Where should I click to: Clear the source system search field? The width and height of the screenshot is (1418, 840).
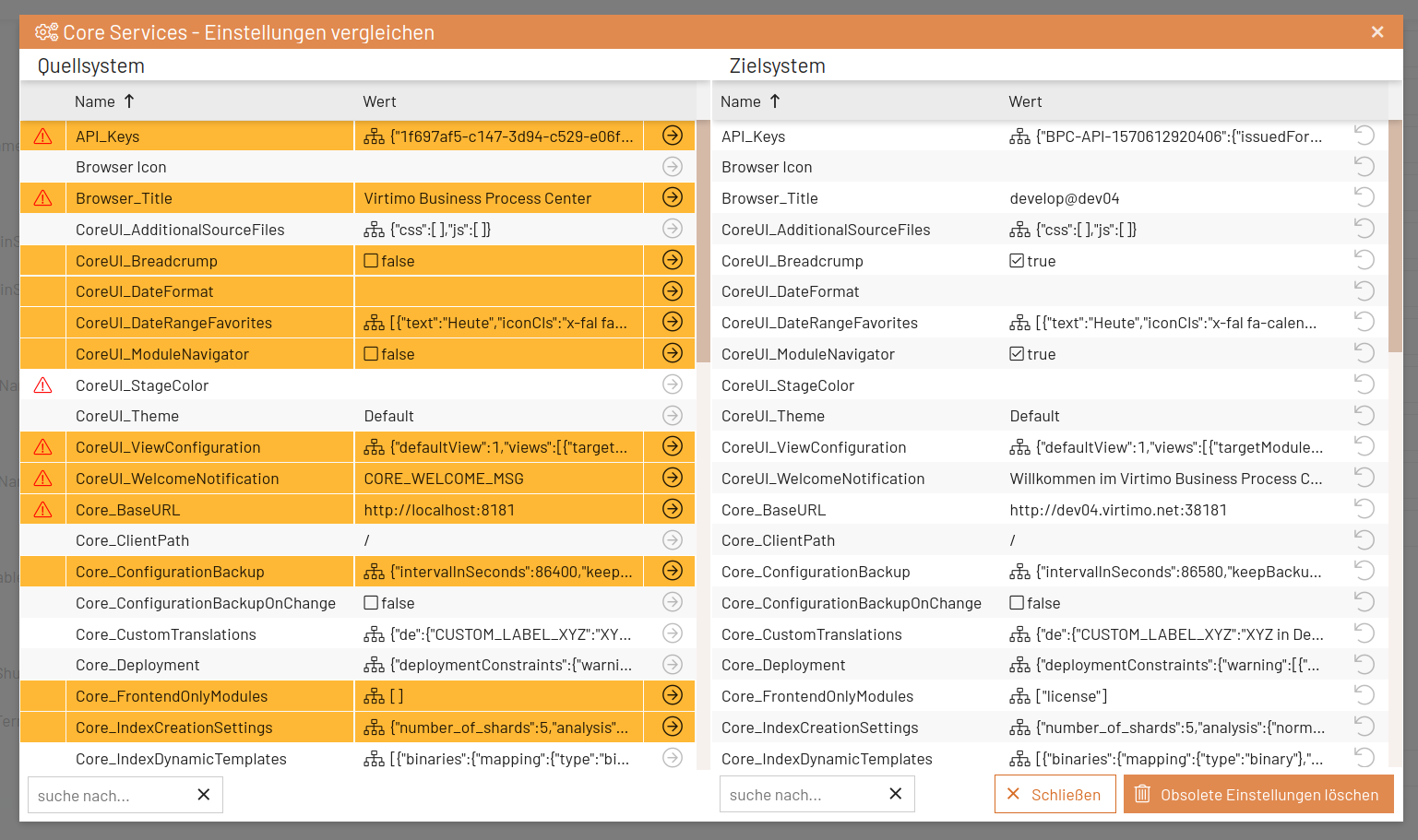pos(204,794)
